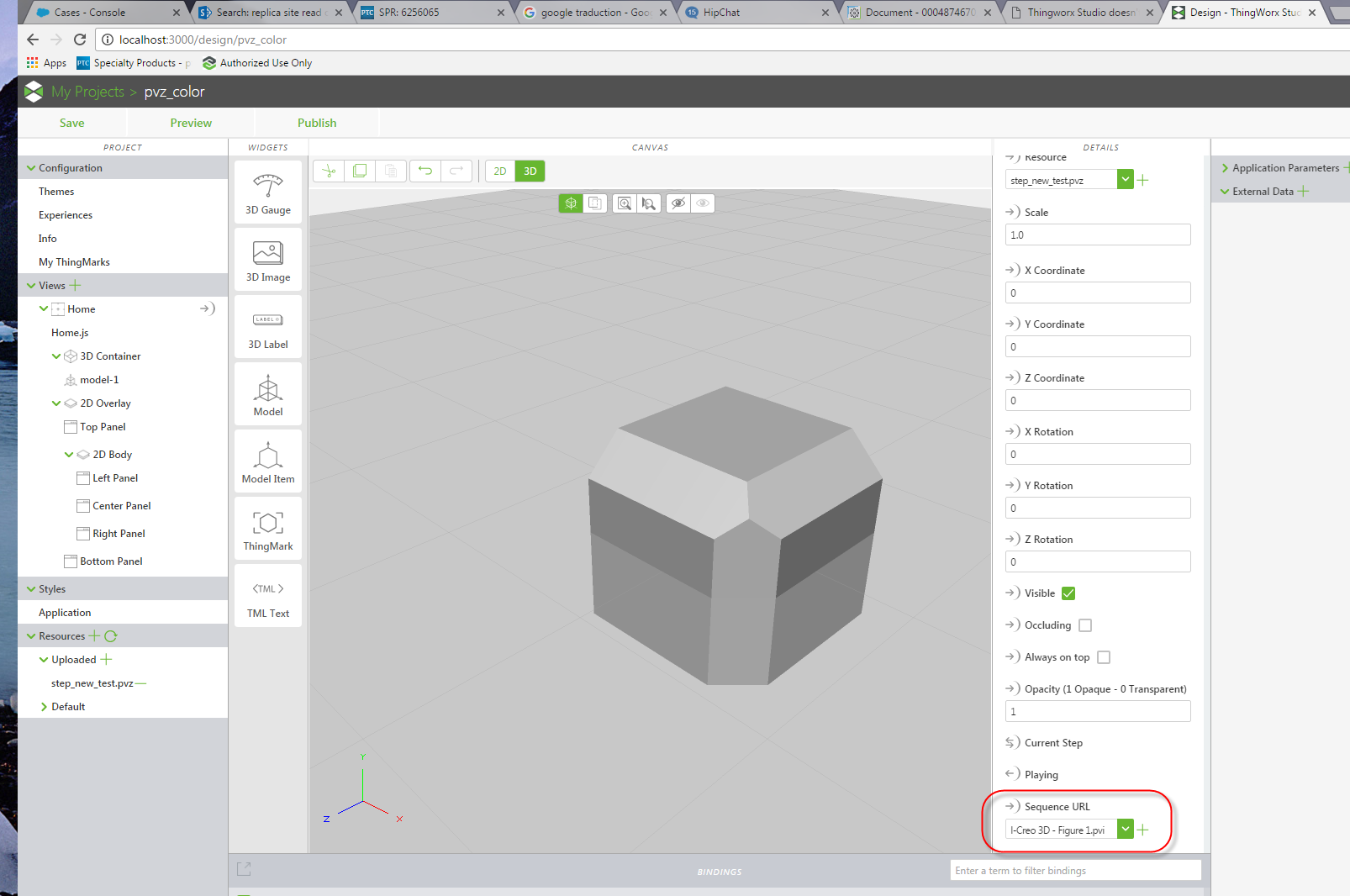Click the binding arrow next to Playing
The height and width of the screenshot is (896, 1350).
pos(1013,773)
